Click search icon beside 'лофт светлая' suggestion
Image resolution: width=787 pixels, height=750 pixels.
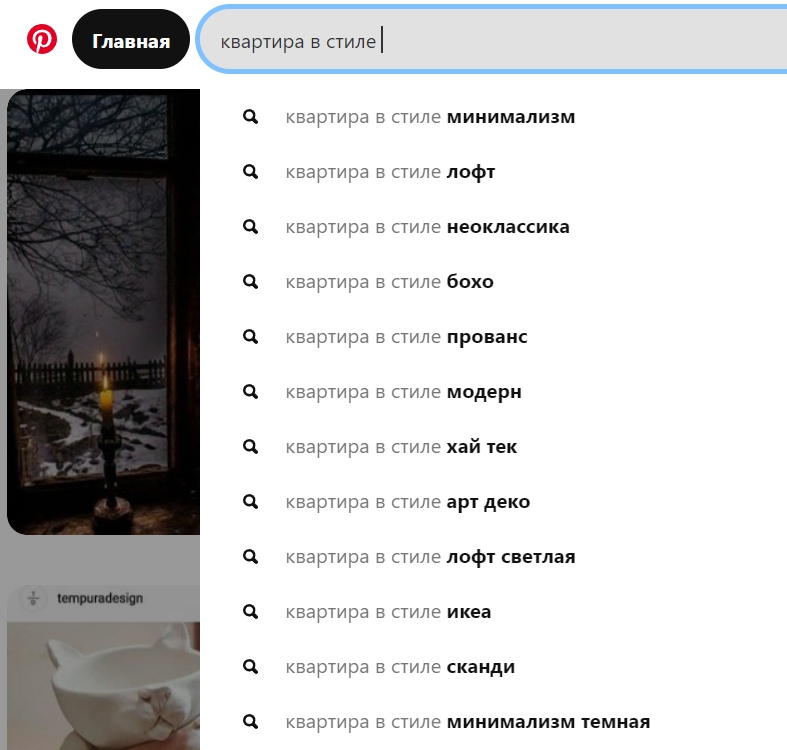pyautogui.click(x=250, y=557)
